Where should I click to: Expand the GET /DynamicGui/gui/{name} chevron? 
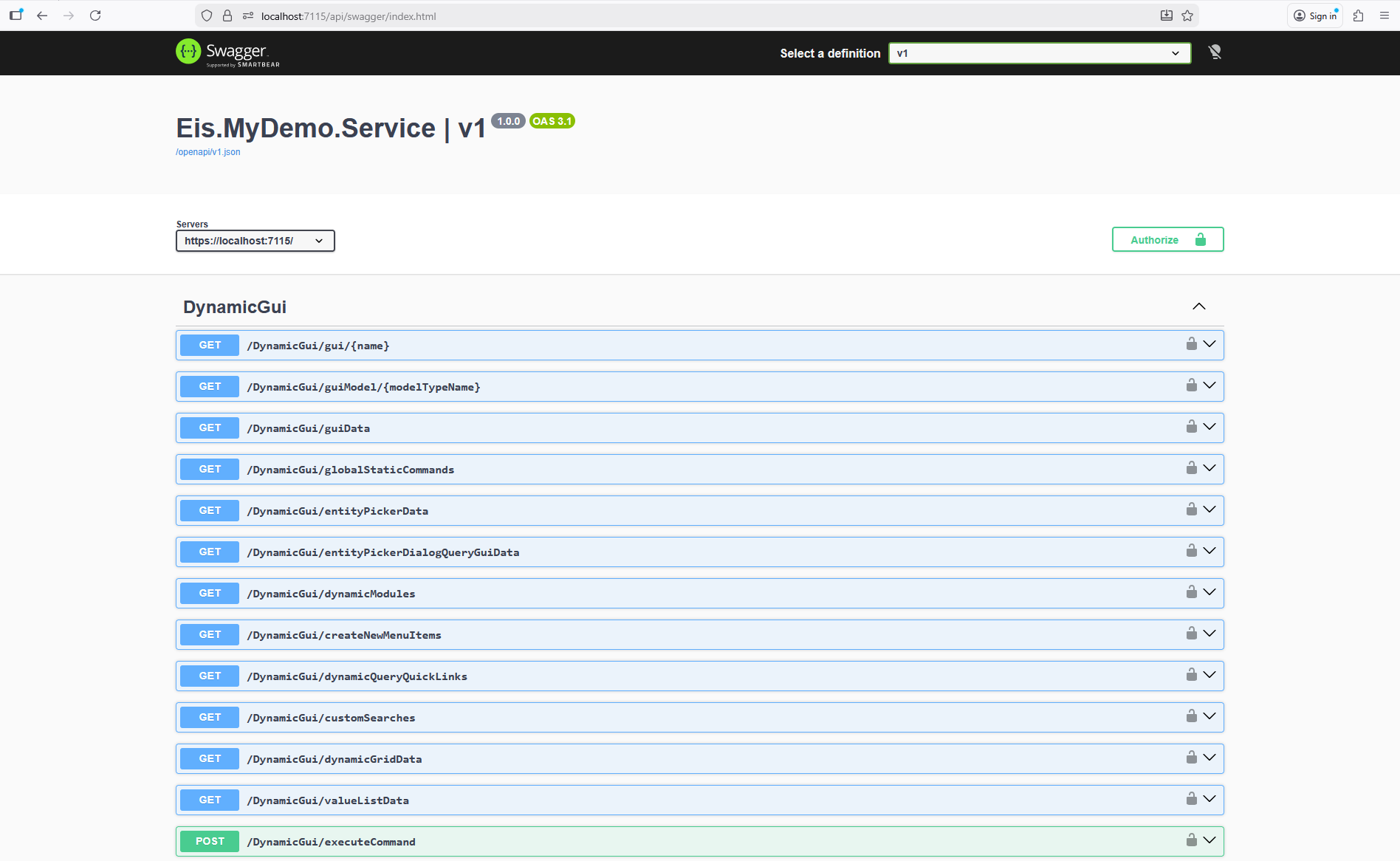(1209, 344)
